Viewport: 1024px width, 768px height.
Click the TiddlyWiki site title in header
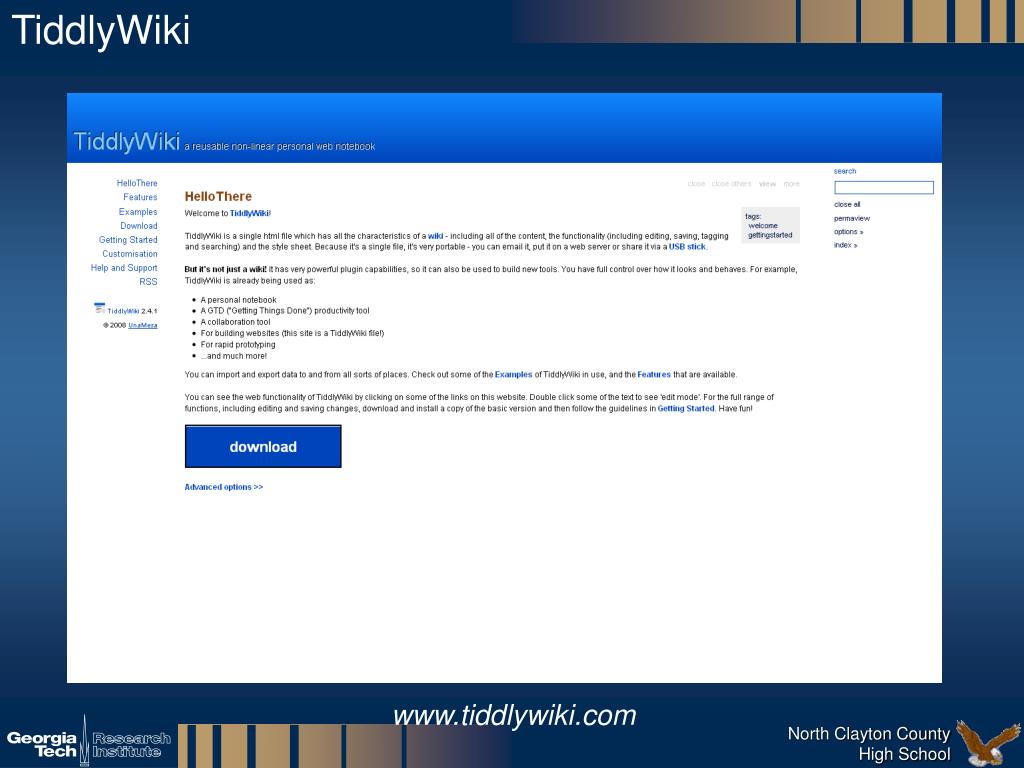[x=127, y=141]
